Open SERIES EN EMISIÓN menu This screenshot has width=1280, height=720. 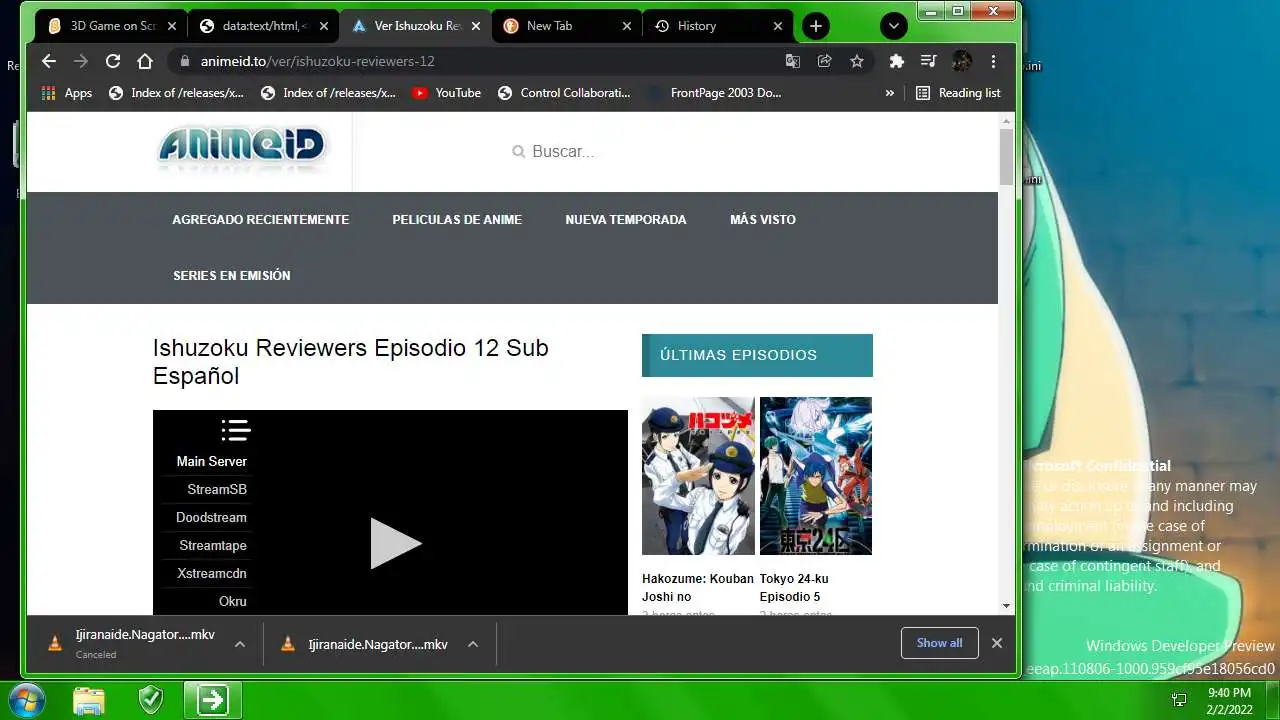tap(231, 276)
